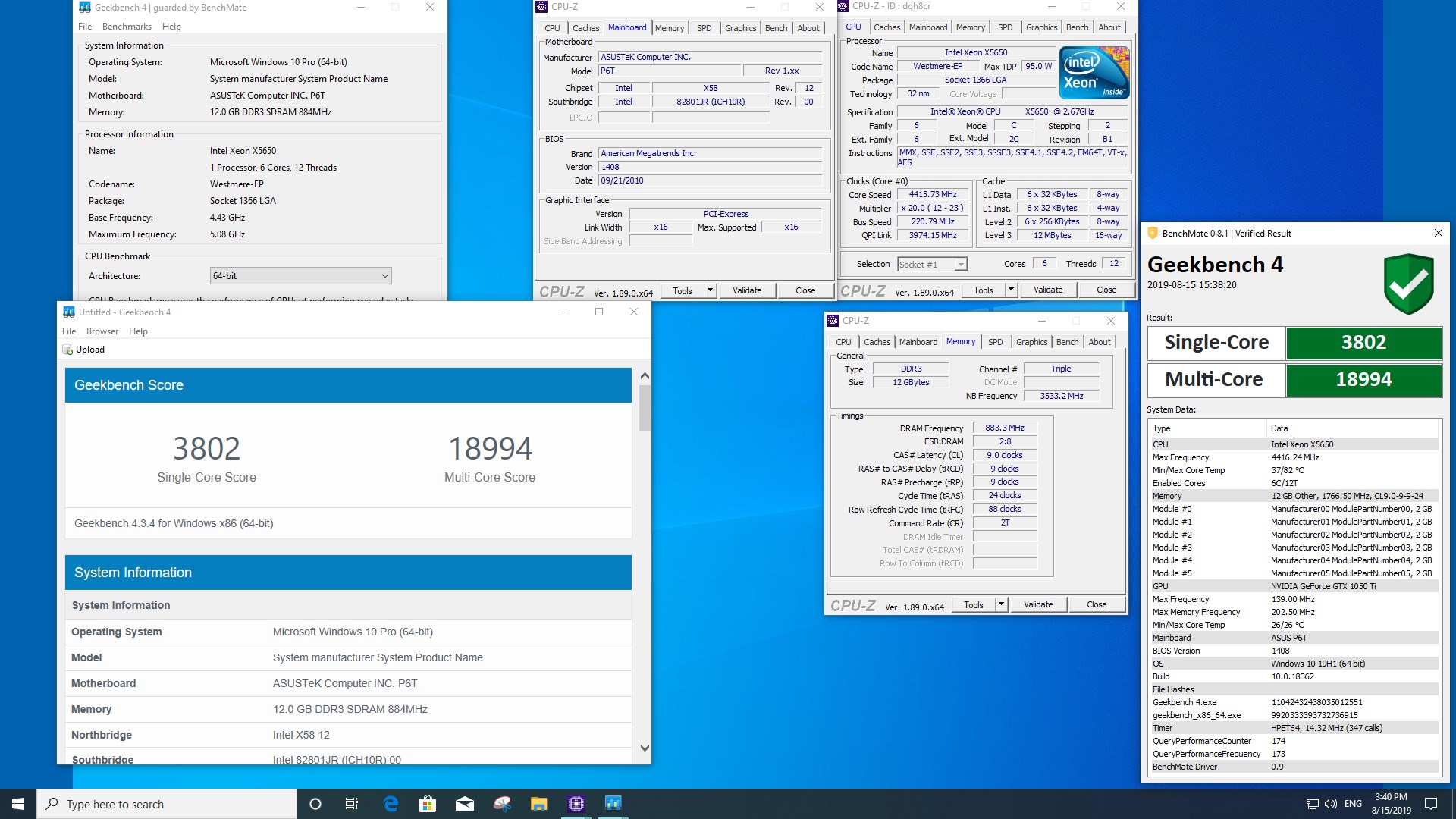
Task: Switch to Caches tab in CPU-Z Mainboard window
Action: click(585, 28)
